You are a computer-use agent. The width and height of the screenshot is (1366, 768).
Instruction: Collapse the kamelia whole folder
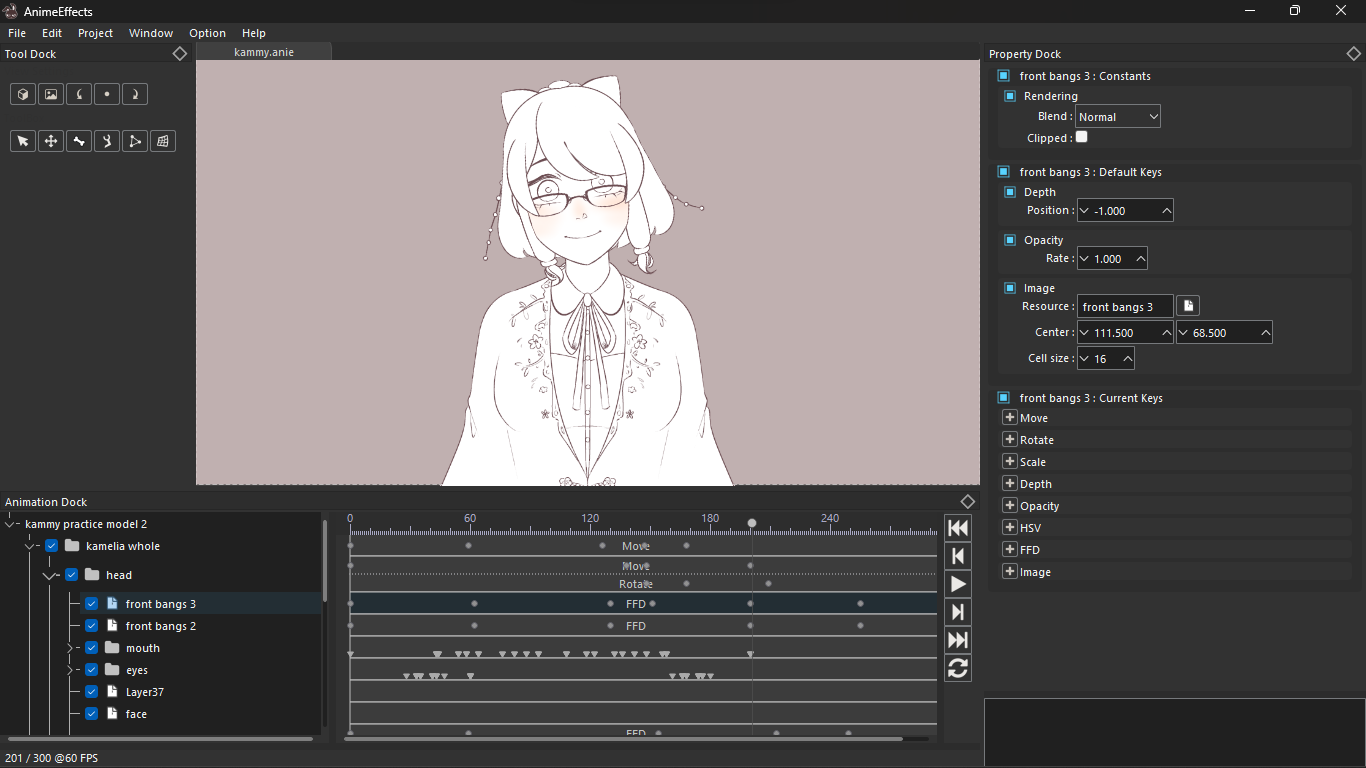point(30,546)
